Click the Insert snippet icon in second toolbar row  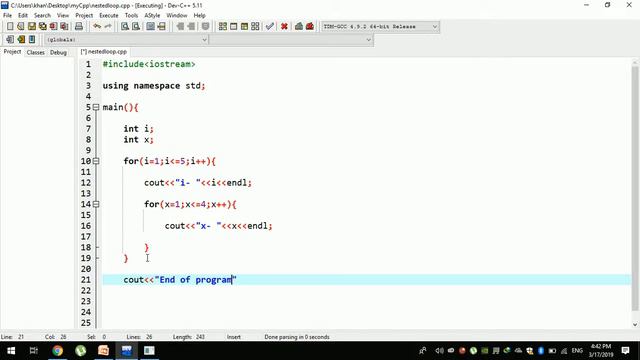pos(10,40)
